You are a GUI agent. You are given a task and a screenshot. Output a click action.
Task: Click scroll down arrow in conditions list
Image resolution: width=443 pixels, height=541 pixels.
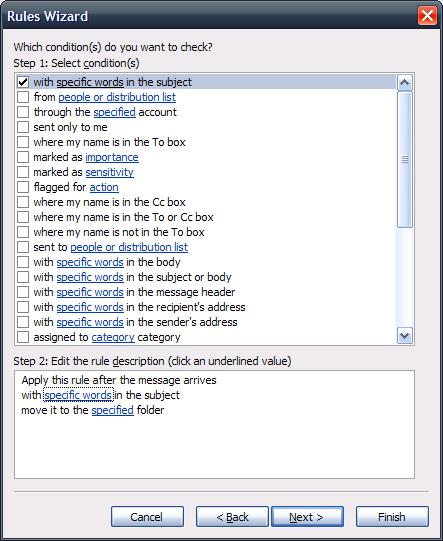click(404, 336)
